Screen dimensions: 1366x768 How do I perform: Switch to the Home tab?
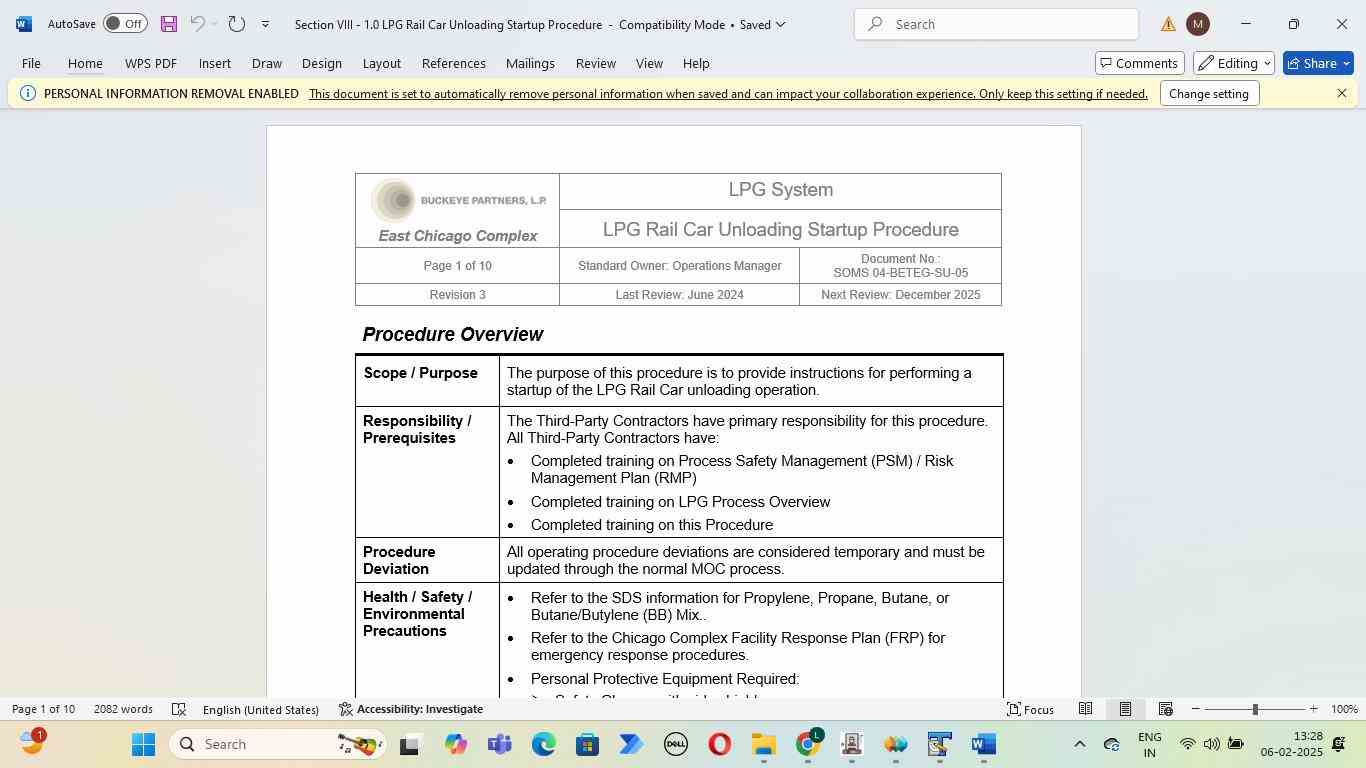coord(85,63)
